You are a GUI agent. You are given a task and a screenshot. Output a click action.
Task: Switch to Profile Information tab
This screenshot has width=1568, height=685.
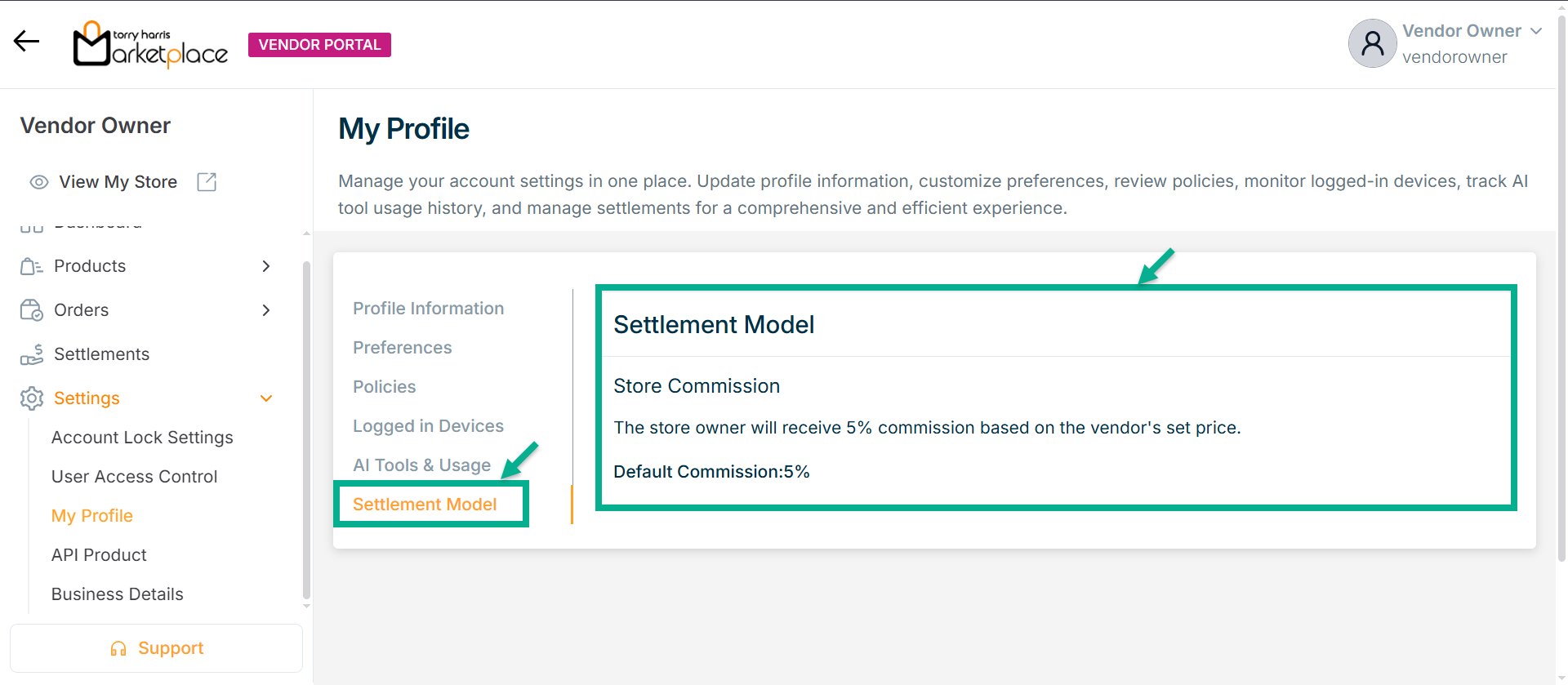428,309
